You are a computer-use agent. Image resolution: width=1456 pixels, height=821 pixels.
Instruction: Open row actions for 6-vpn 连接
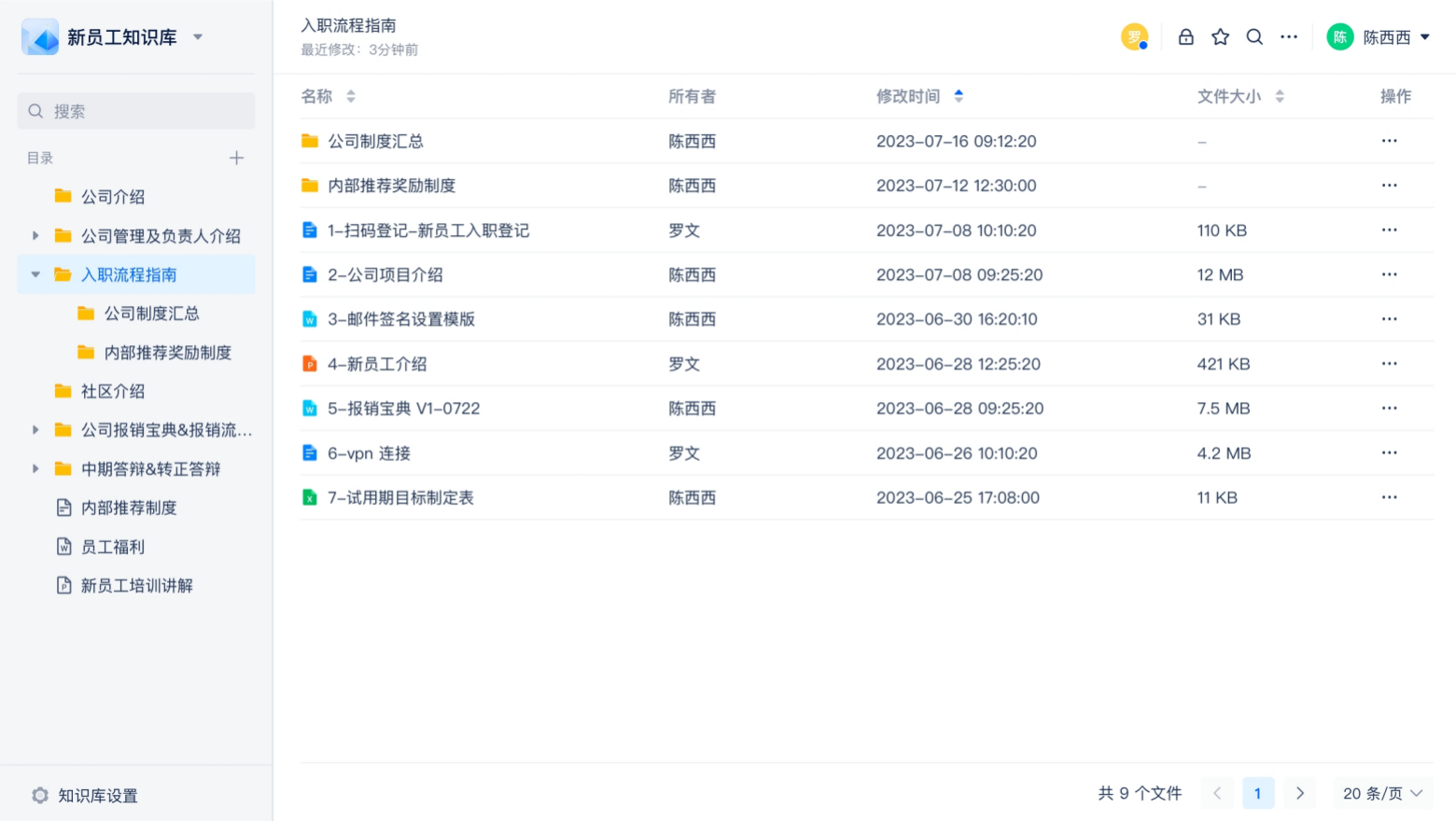click(x=1389, y=452)
